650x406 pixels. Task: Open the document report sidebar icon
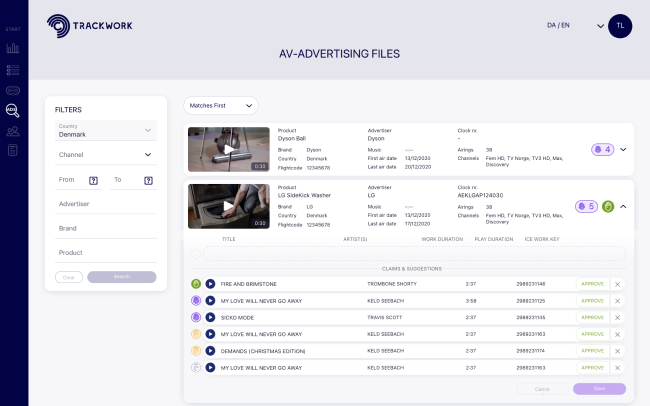click(13, 150)
